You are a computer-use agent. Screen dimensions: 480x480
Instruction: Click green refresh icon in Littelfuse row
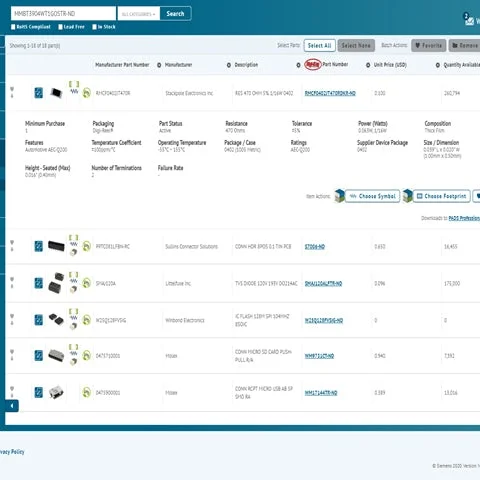[x=87, y=283]
